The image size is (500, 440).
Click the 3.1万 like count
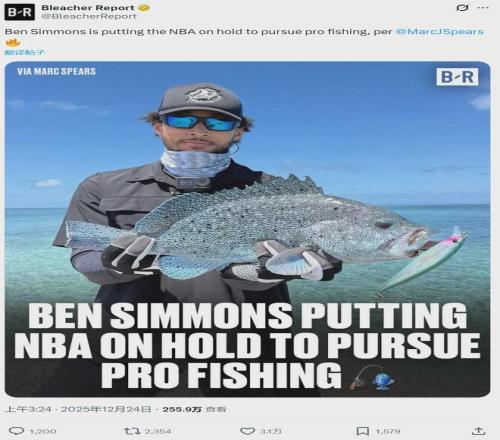pyautogui.click(x=270, y=432)
